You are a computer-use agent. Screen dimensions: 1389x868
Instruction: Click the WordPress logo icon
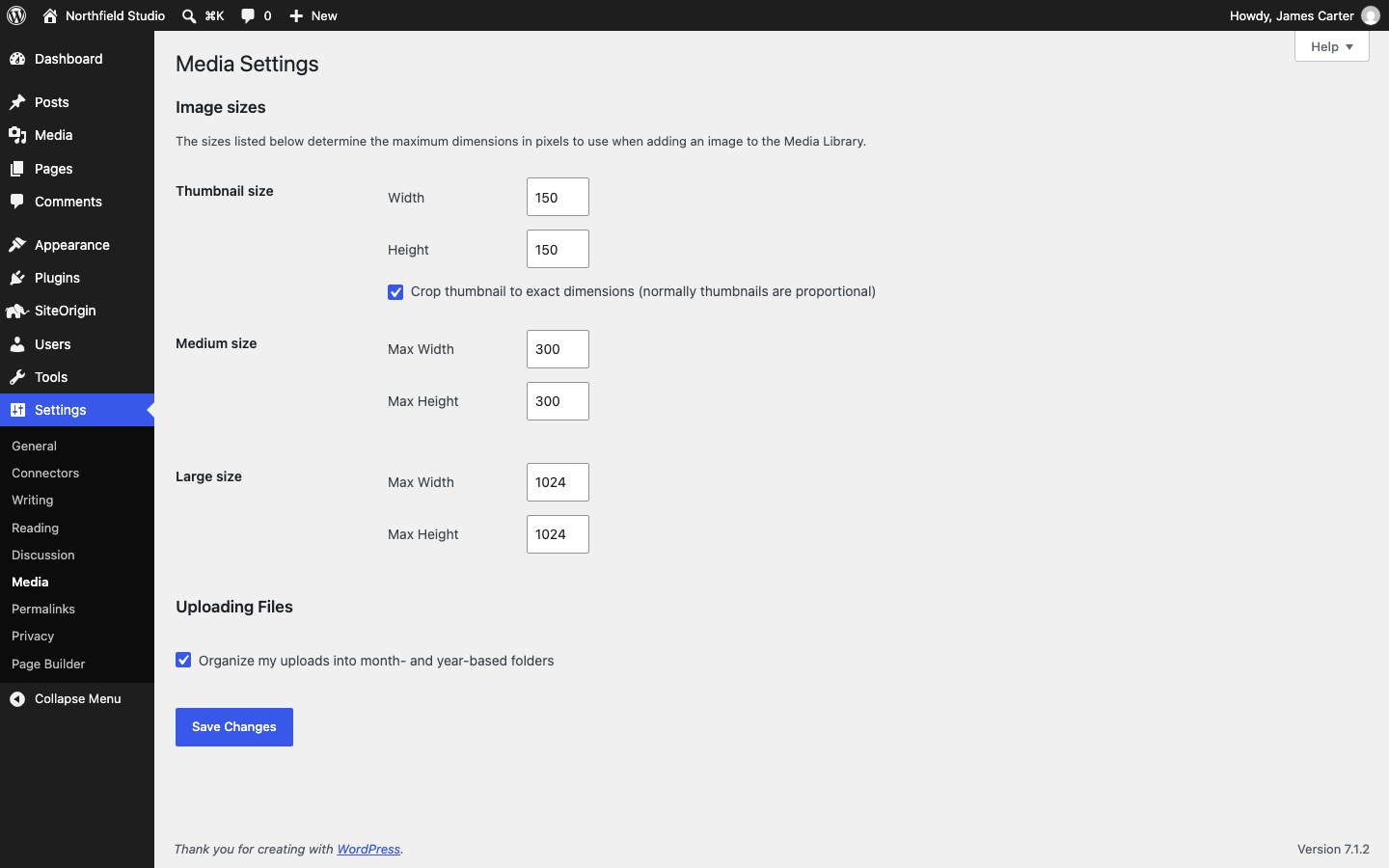(16, 15)
